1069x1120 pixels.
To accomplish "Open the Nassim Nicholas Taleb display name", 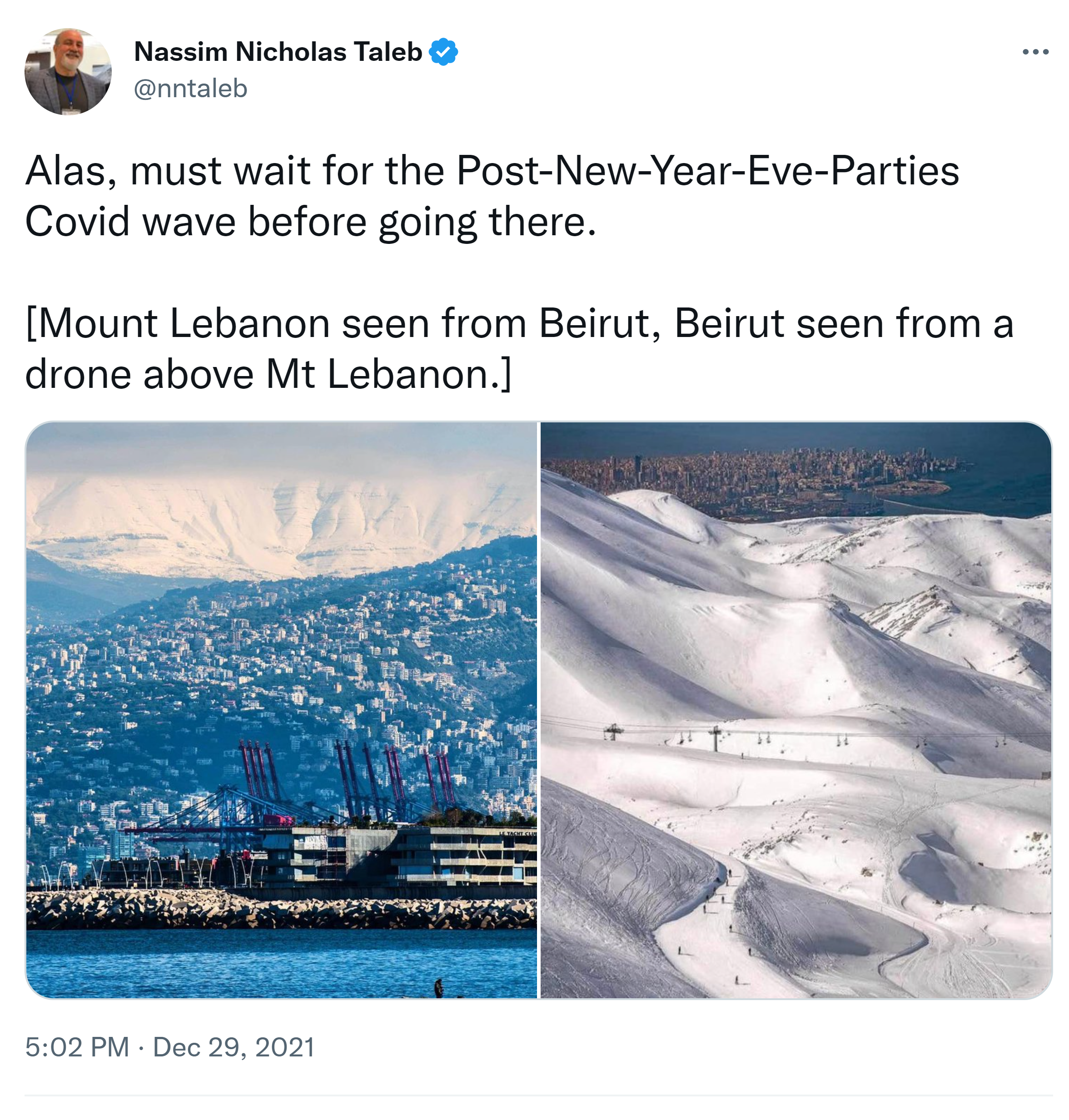I will coord(278,52).
